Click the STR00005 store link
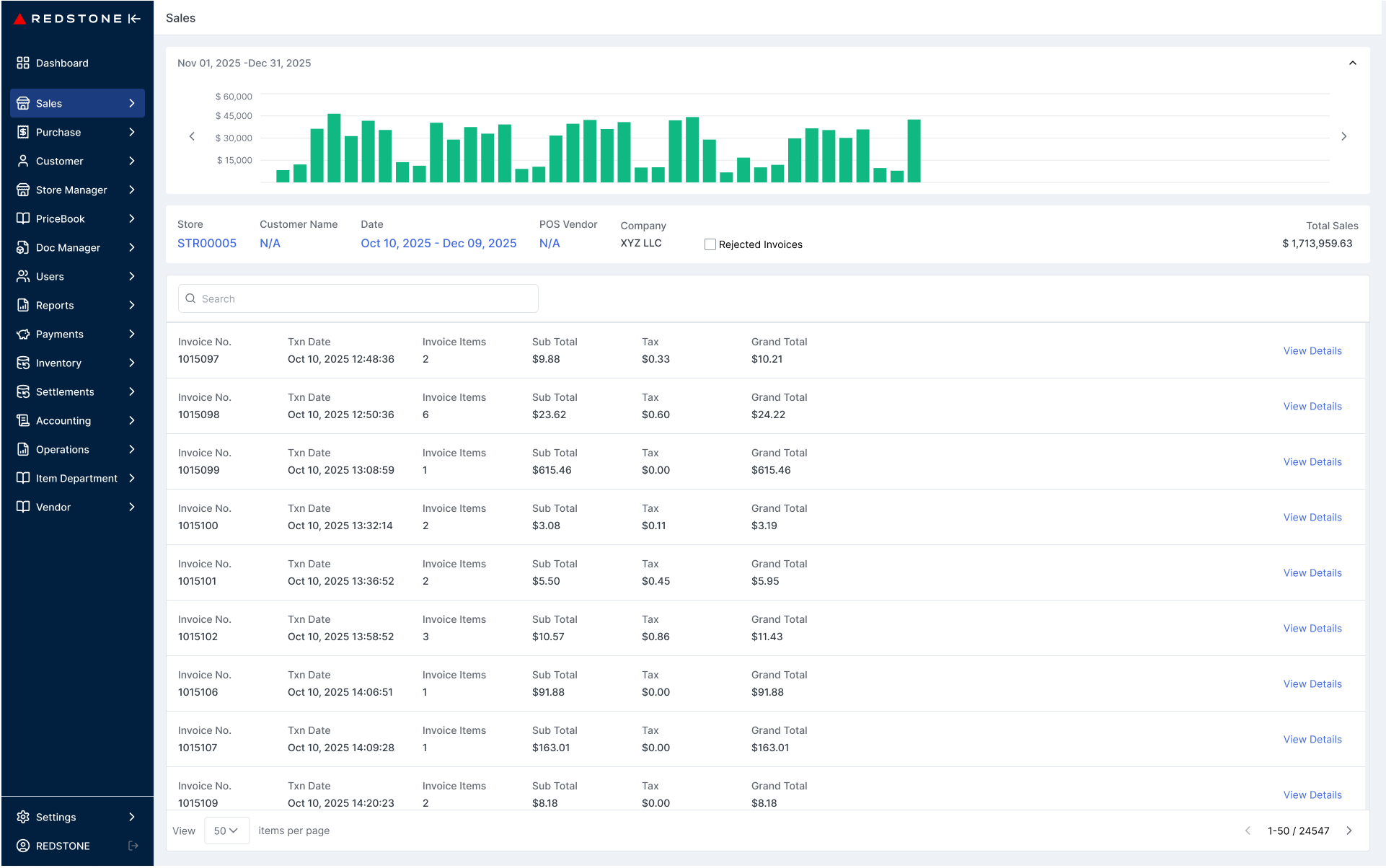This screenshot has height=868, width=1386. click(x=207, y=243)
